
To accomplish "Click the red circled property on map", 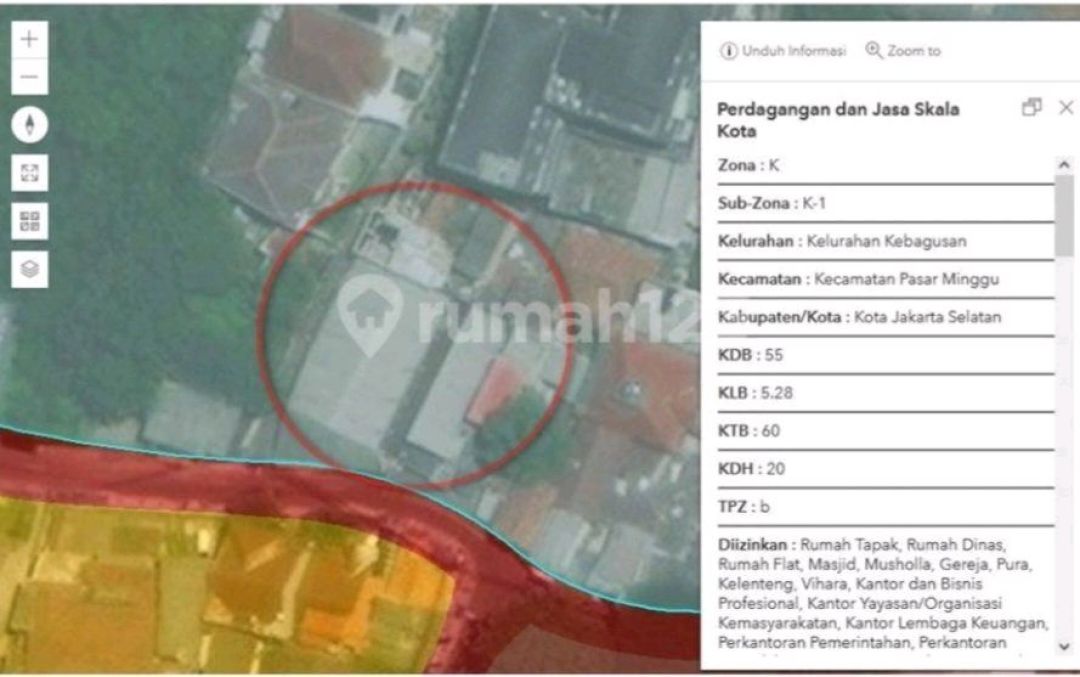I will tap(415, 335).
